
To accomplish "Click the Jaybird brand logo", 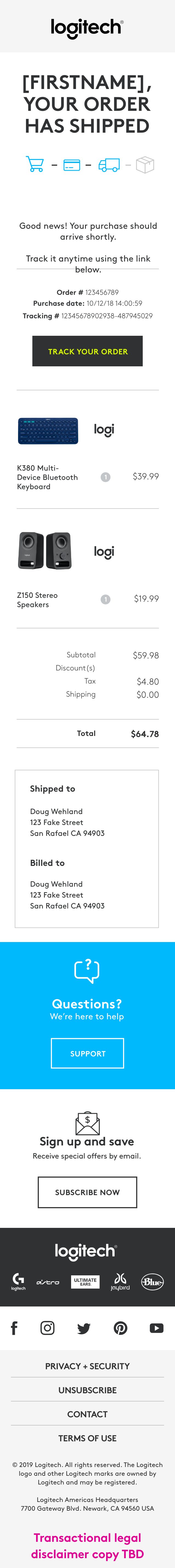I will coord(120,1281).
